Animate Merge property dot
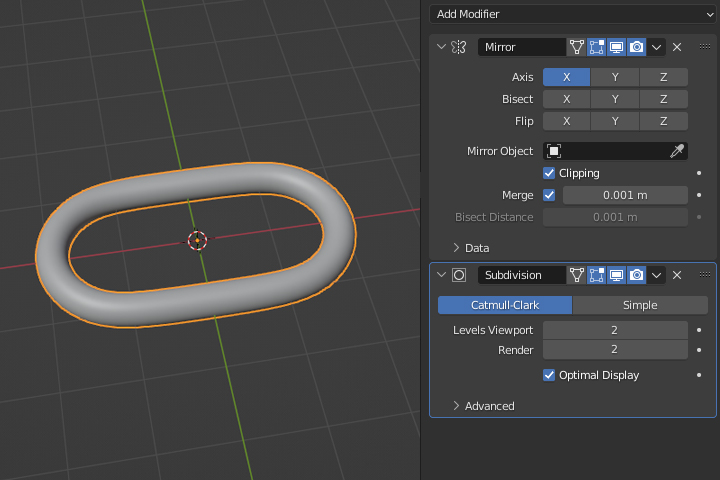Viewport: 720px width, 480px height. point(699,195)
